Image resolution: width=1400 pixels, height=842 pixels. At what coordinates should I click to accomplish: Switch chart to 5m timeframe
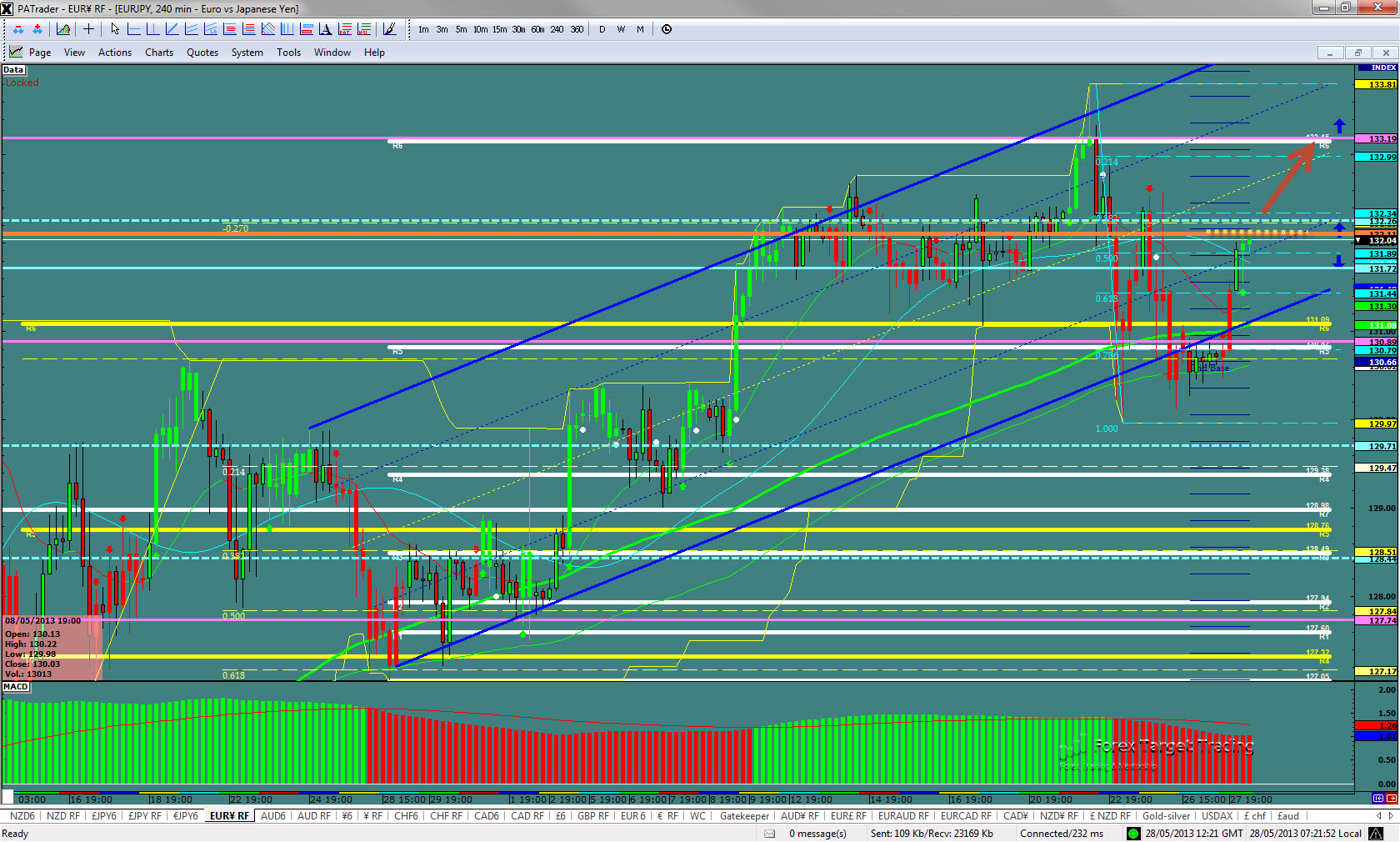tap(462, 29)
